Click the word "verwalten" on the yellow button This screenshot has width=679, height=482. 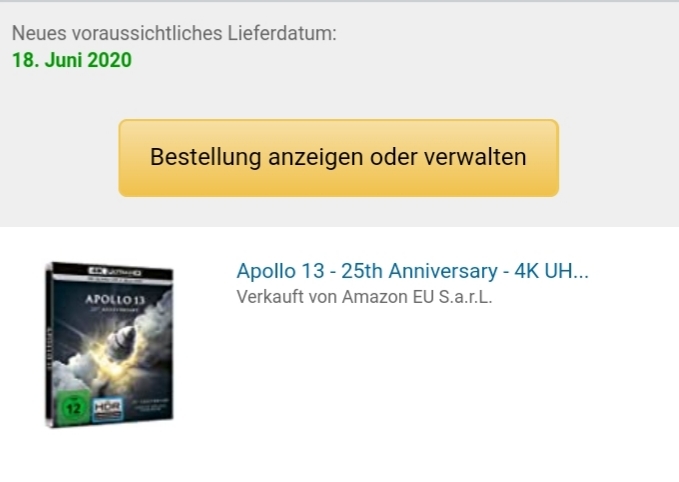pyautogui.click(x=475, y=157)
